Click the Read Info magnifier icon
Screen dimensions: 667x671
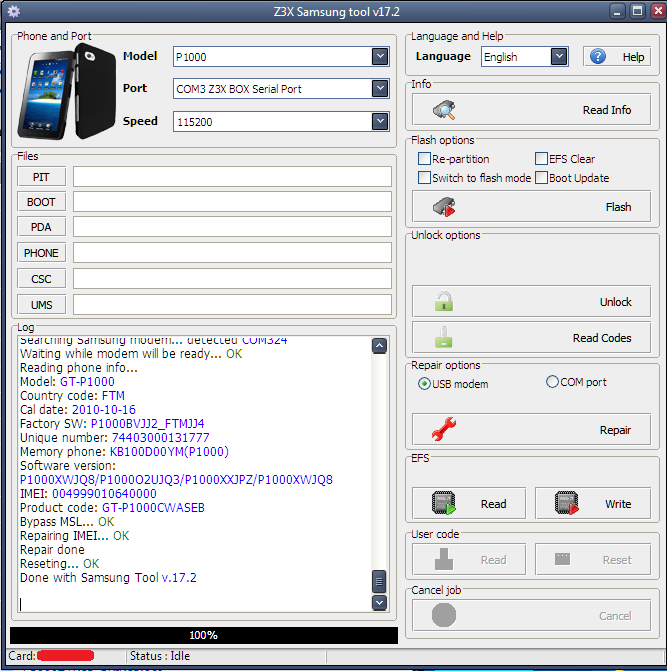(444, 110)
